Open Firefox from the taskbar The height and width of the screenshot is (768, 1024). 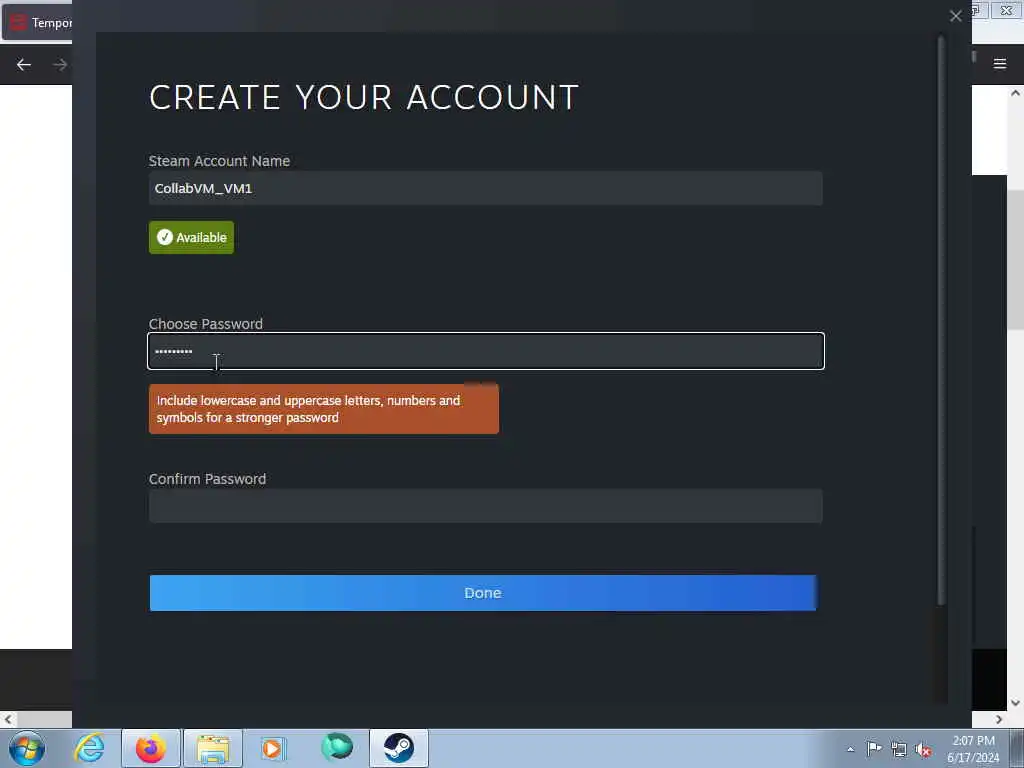[151, 748]
